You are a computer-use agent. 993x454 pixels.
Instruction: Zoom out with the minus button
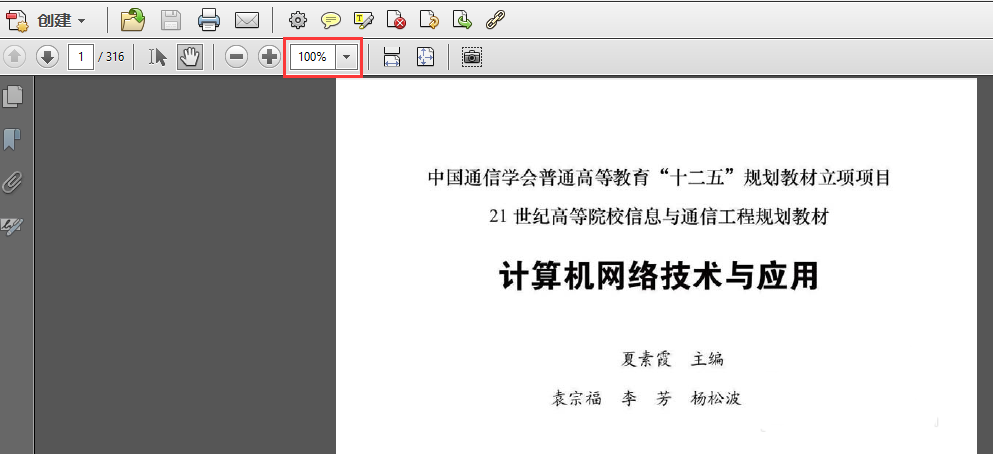(236, 57)
